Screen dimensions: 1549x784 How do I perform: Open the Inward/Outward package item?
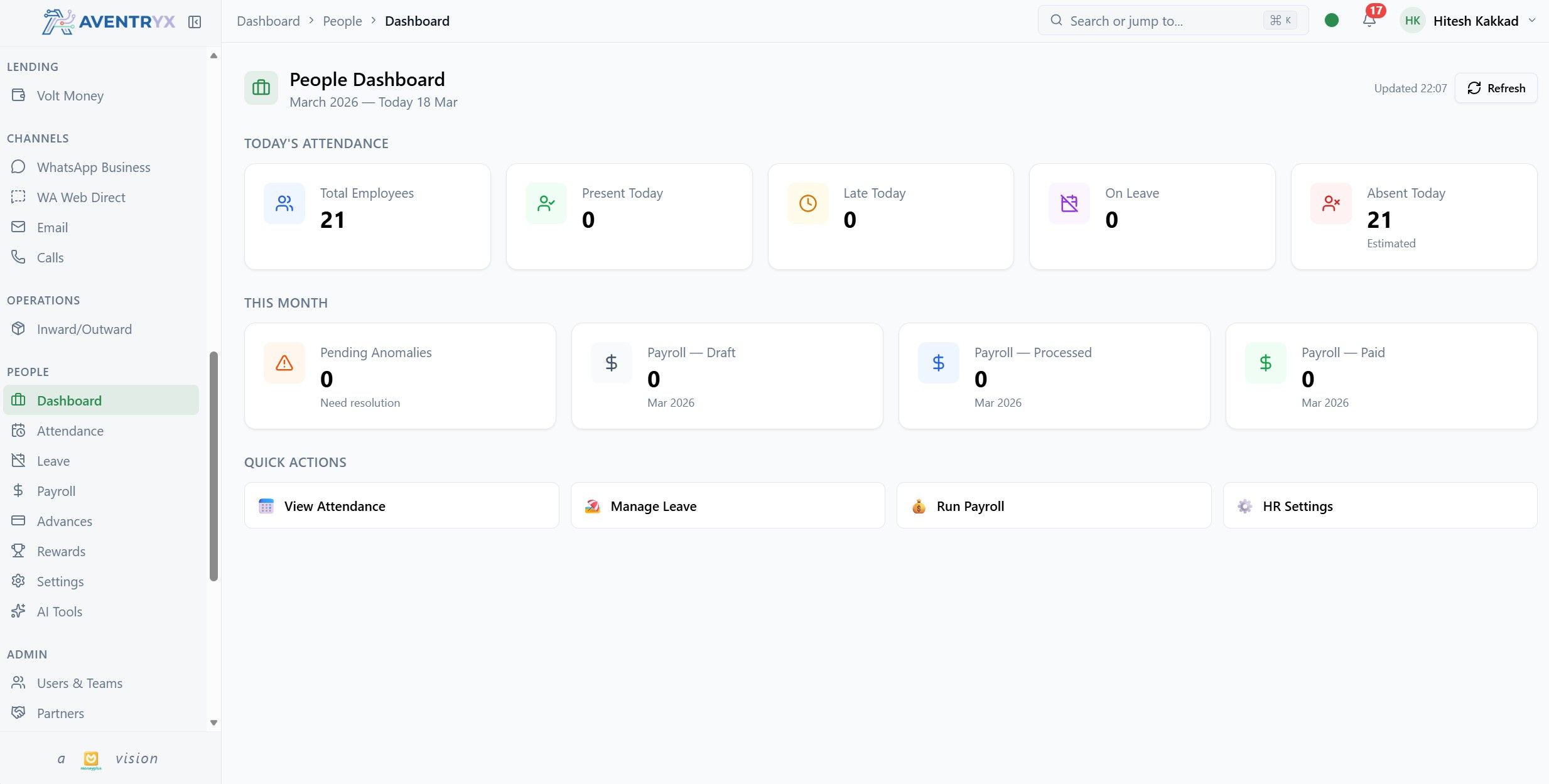(x=84, y=329)
